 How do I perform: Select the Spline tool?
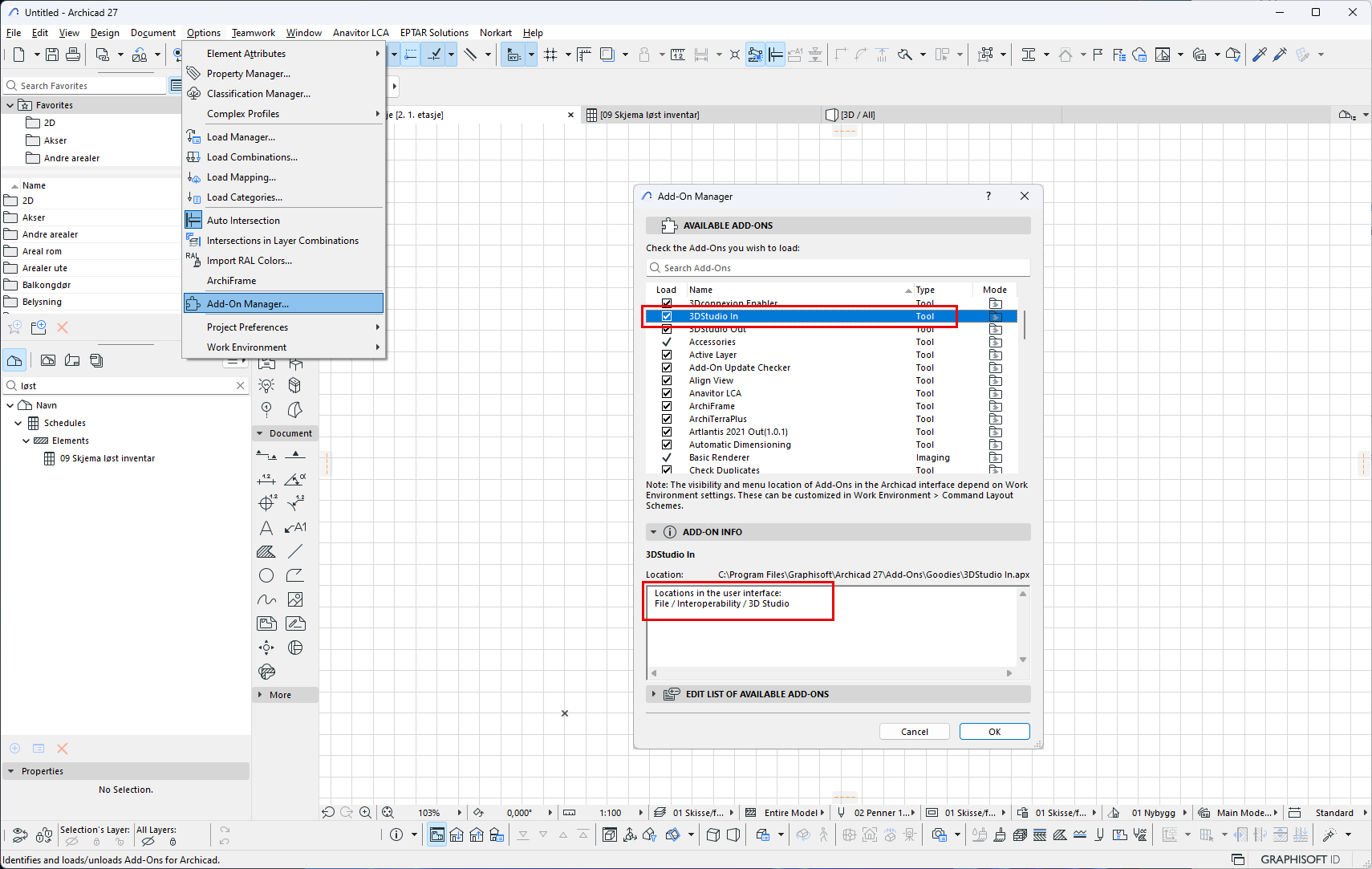point(266,599)
